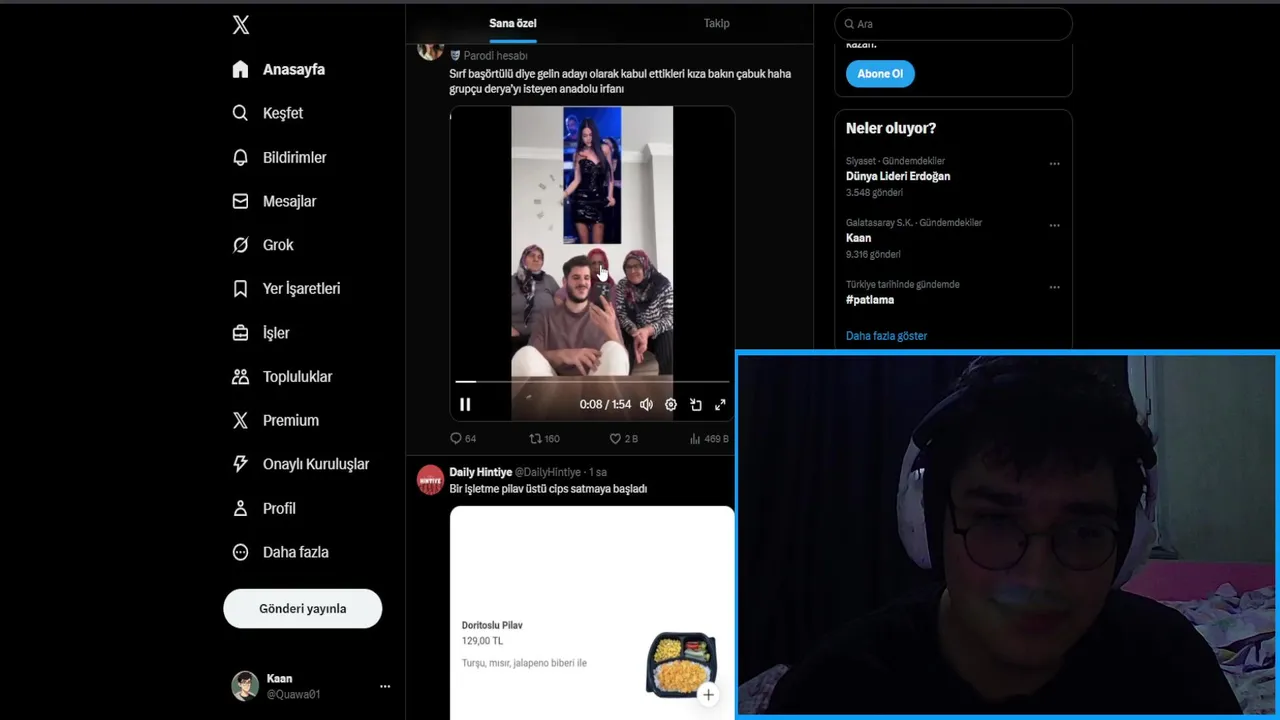This screenshot has height=720, width=1280.
Task: View post analytics showing 469 B
Action: [709, 439]
